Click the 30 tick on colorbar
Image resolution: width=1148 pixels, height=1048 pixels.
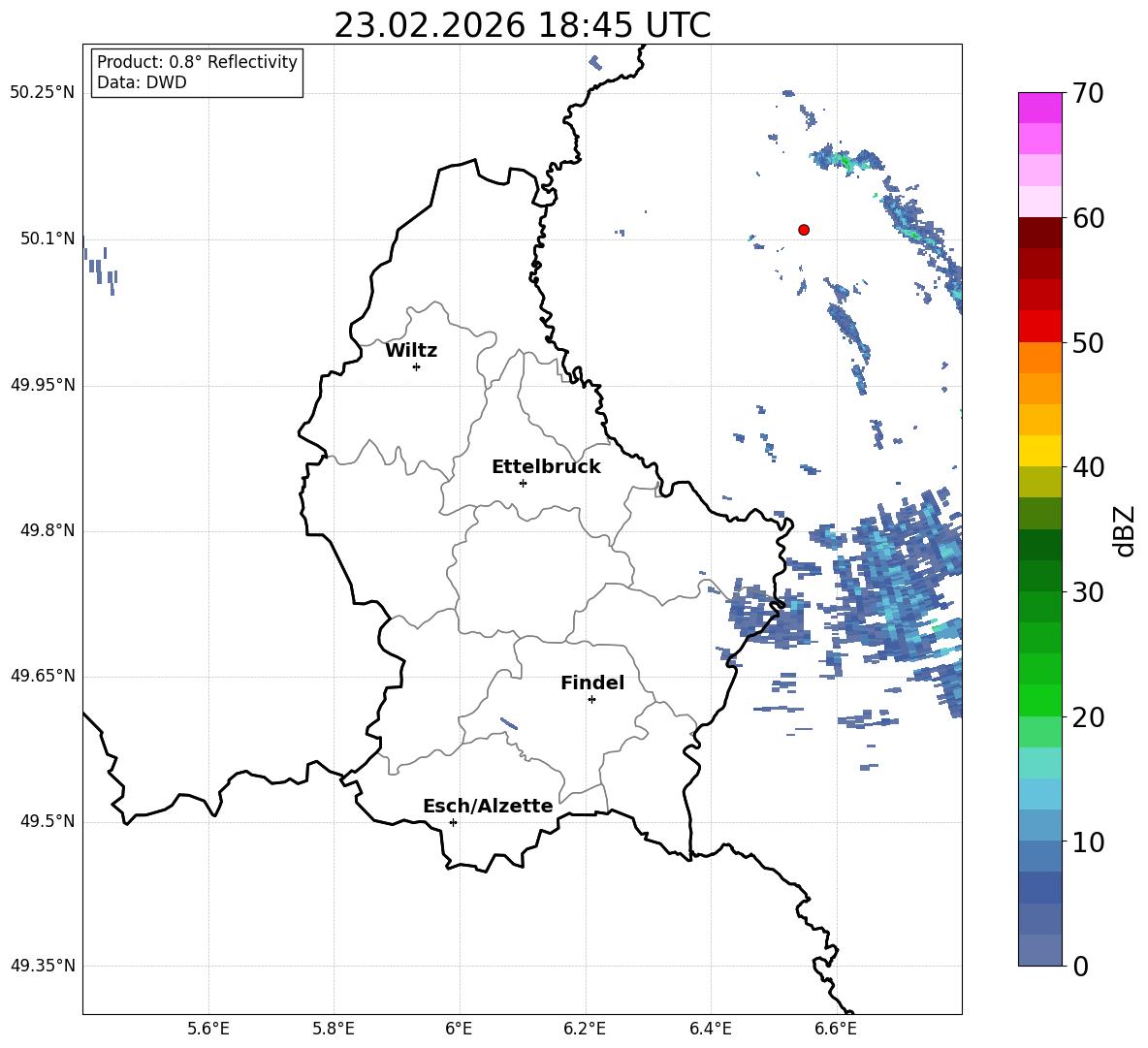1088,592
